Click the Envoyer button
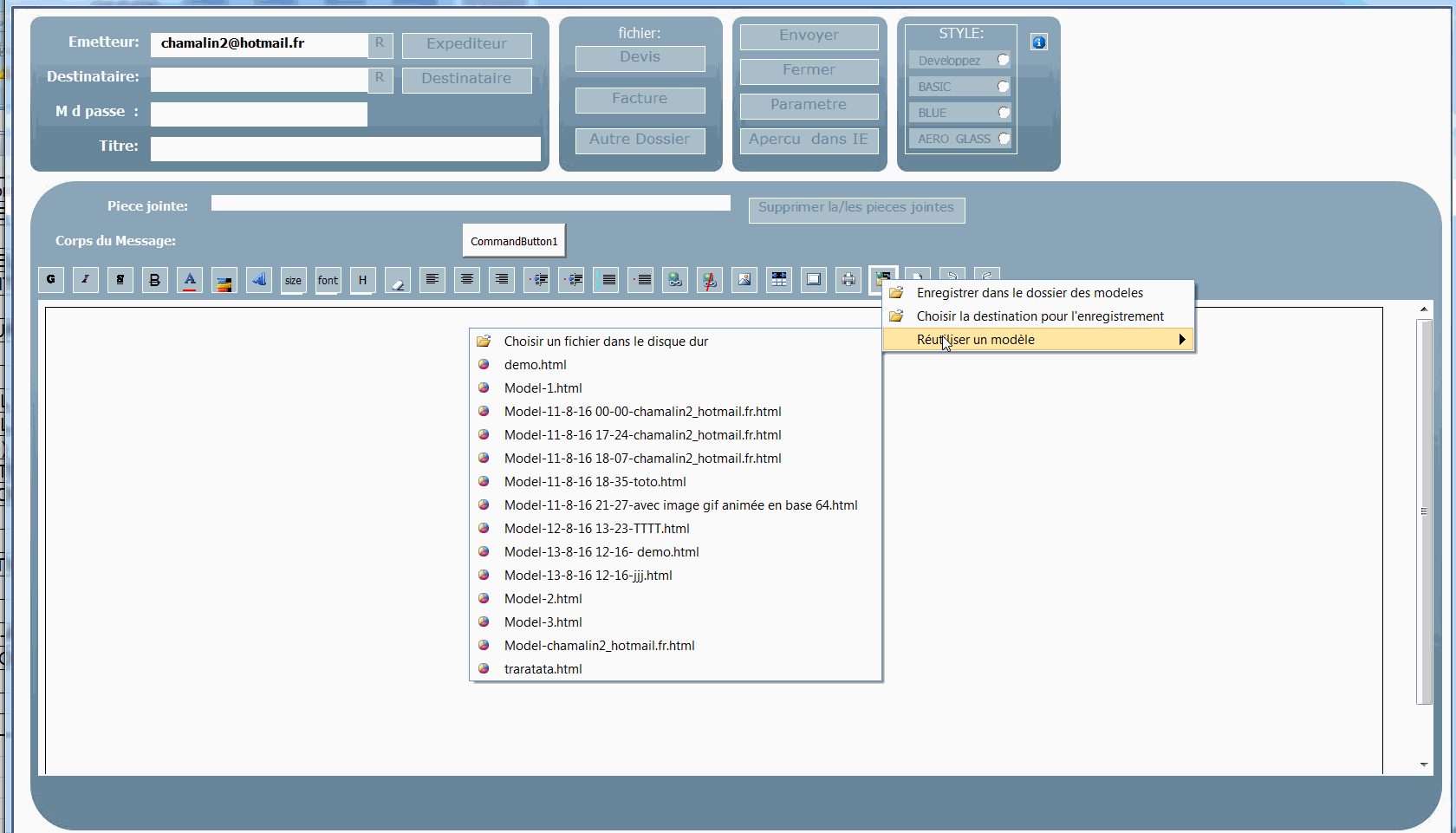This screenshot has height=833, width=1456. tap(809, 36)
